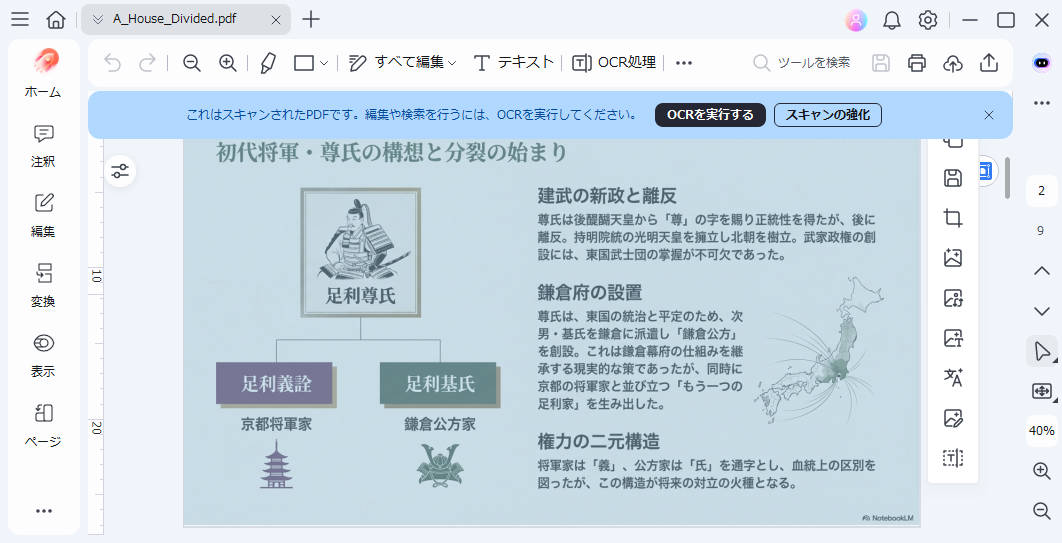Show more toolbar tools ellipsis
The width and height of the screenshot is (1062, 543).
[x=684, y=63]
